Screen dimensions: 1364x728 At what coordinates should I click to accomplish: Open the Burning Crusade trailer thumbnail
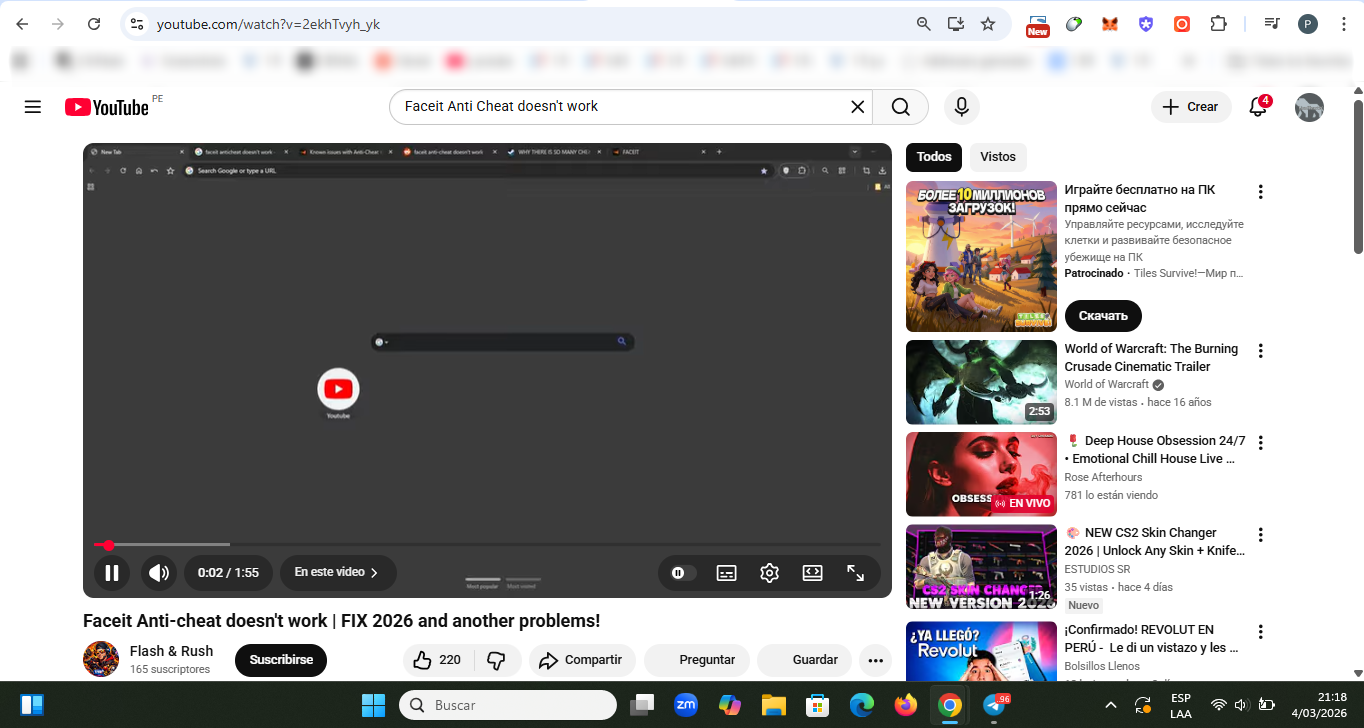(981, 383)
